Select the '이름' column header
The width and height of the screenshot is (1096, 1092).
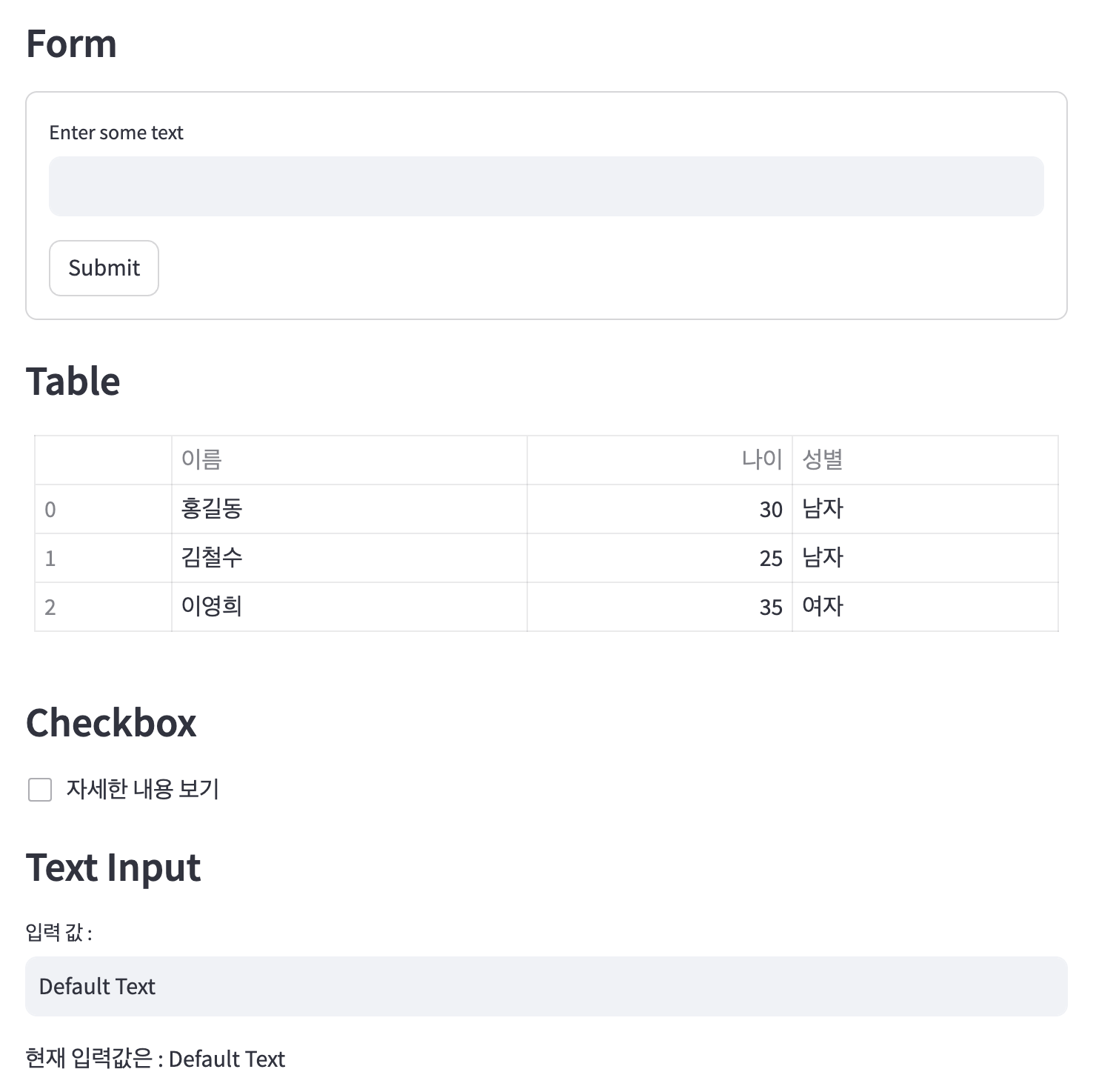click(350, 460)
